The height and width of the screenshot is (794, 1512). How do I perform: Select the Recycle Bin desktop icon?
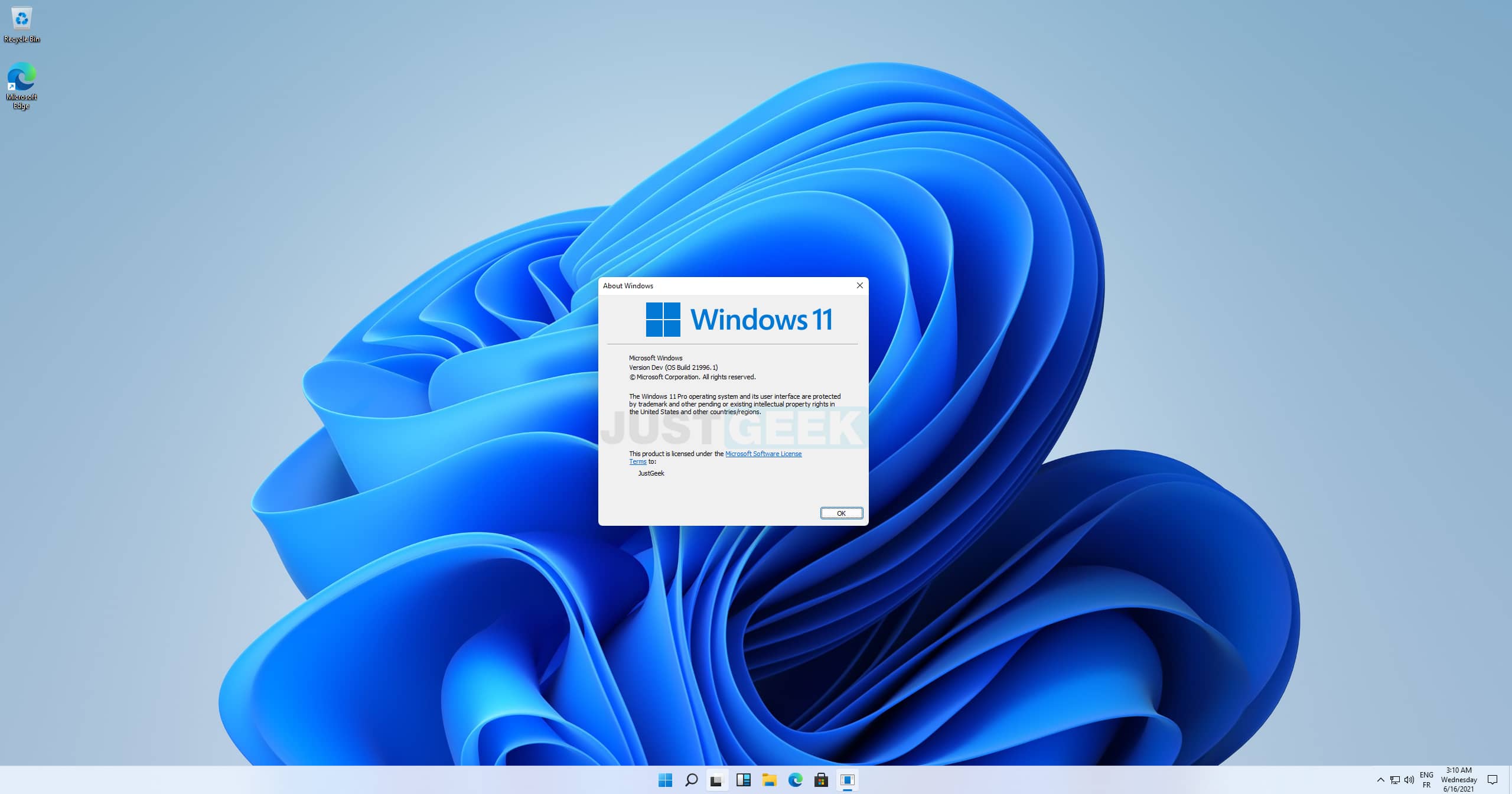coord(22,25)
